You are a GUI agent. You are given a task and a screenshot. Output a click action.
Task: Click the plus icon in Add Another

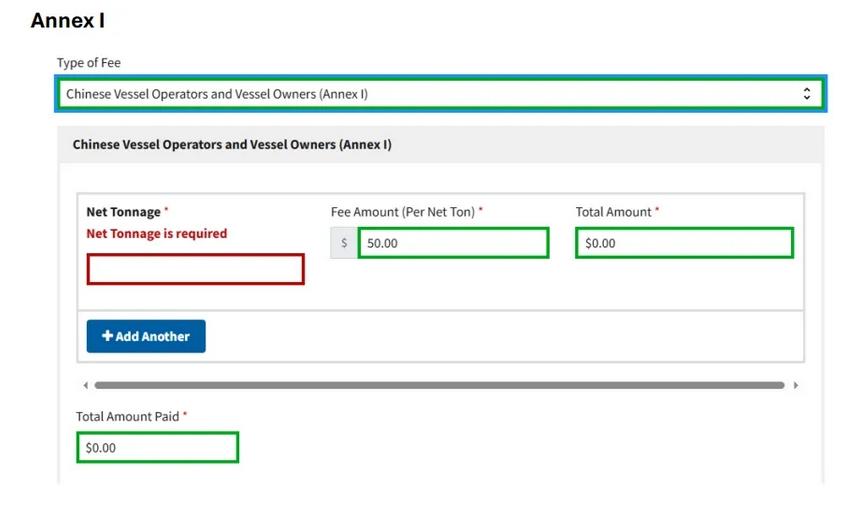click(107, 337)
